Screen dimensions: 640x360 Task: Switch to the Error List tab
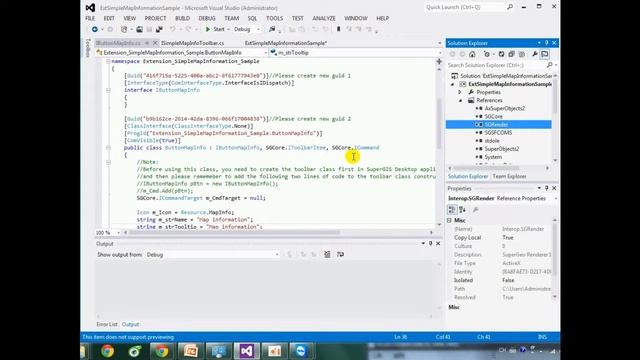click(x=107, y=324)
